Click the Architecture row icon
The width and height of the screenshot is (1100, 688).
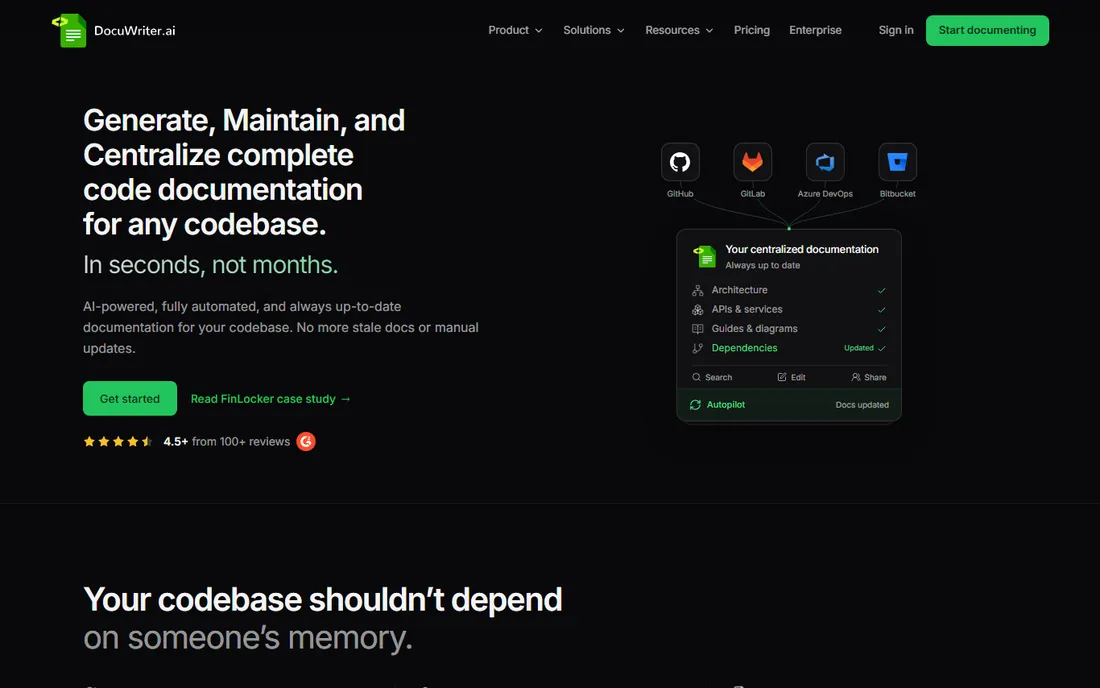tap(697, 290)
